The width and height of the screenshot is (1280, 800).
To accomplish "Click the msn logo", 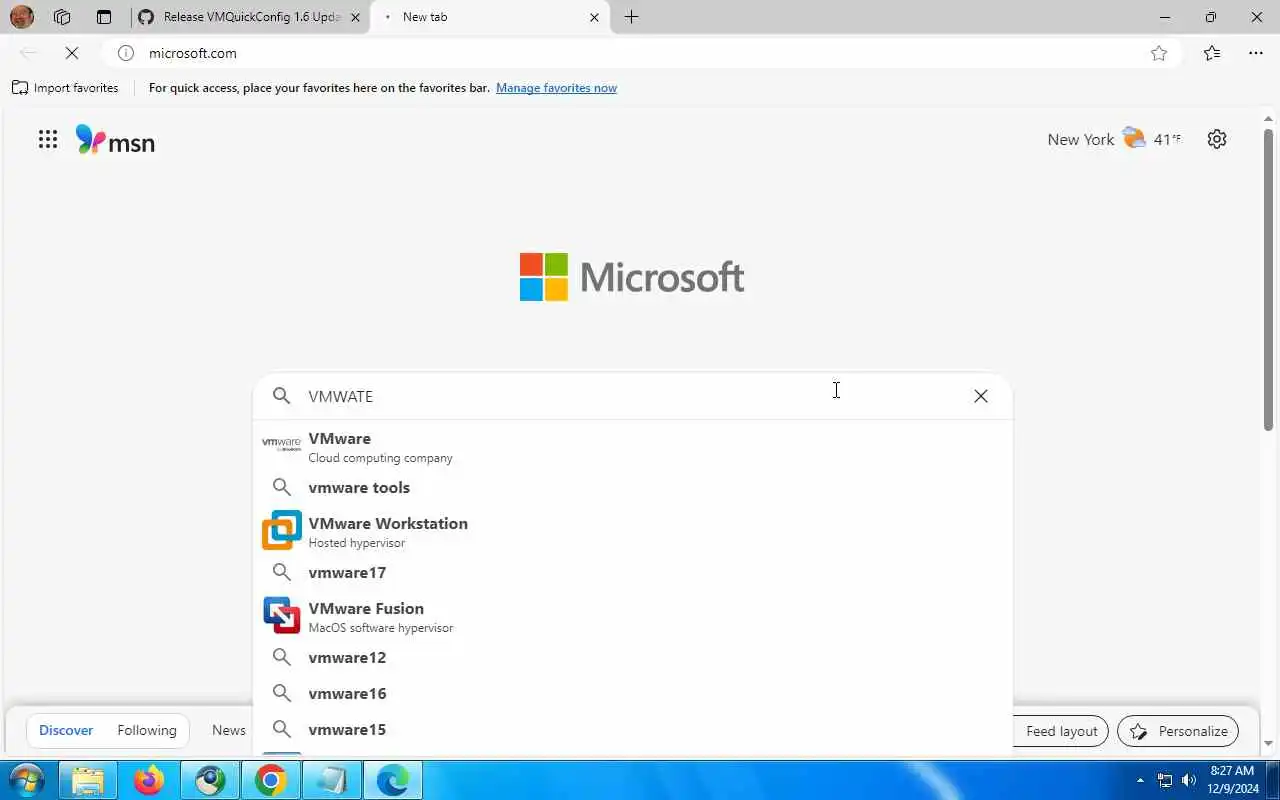I will click(115, 140).
